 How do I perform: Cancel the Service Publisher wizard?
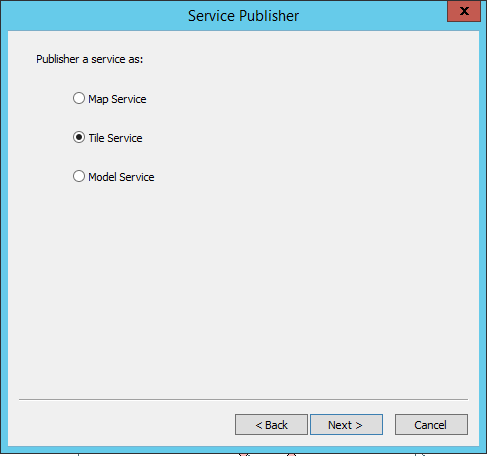click(431, 425)
